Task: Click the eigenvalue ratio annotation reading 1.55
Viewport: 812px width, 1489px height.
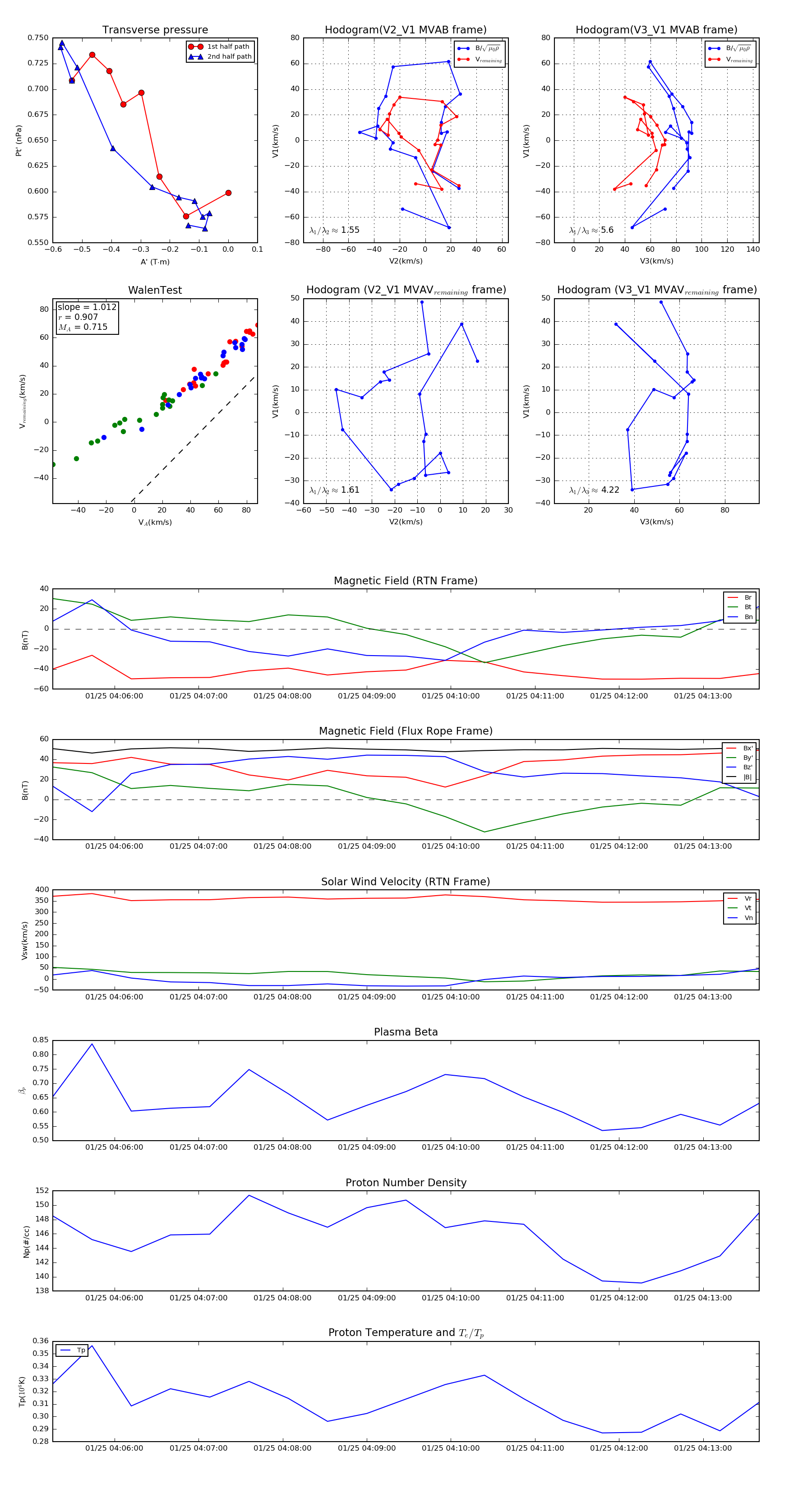Action: [334, 230]
